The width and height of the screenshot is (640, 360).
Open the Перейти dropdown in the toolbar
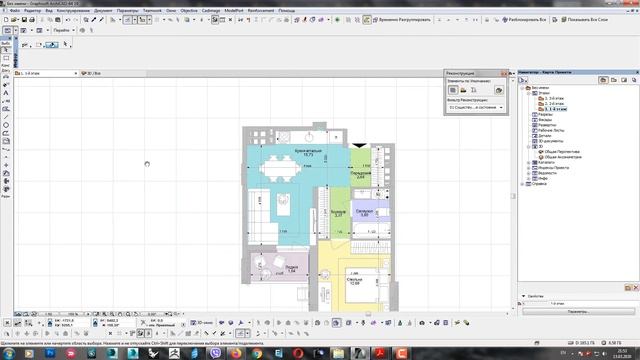pyautogui.click(x=64, y=30)
